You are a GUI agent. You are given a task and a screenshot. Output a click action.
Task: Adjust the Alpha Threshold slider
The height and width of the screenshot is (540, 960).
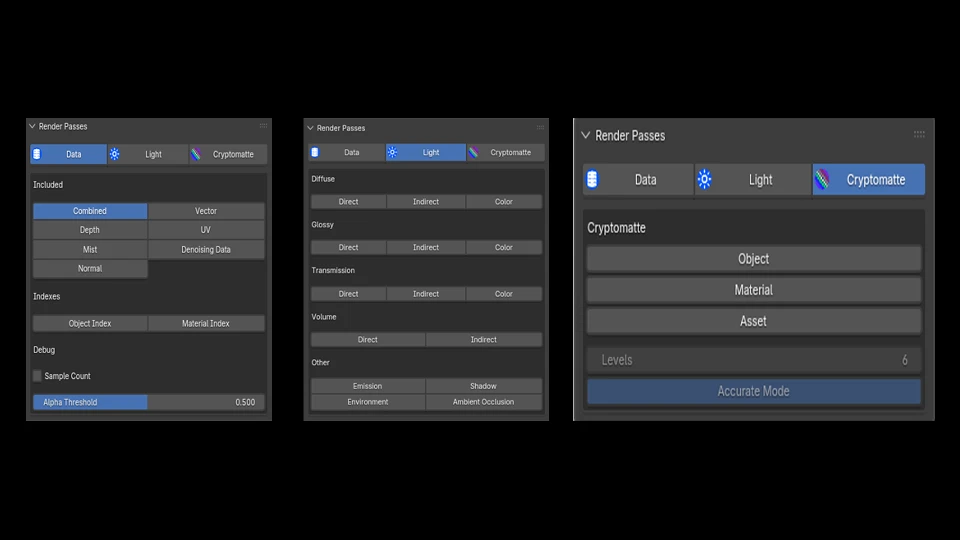pyautogui.click(x=149, y=402)
